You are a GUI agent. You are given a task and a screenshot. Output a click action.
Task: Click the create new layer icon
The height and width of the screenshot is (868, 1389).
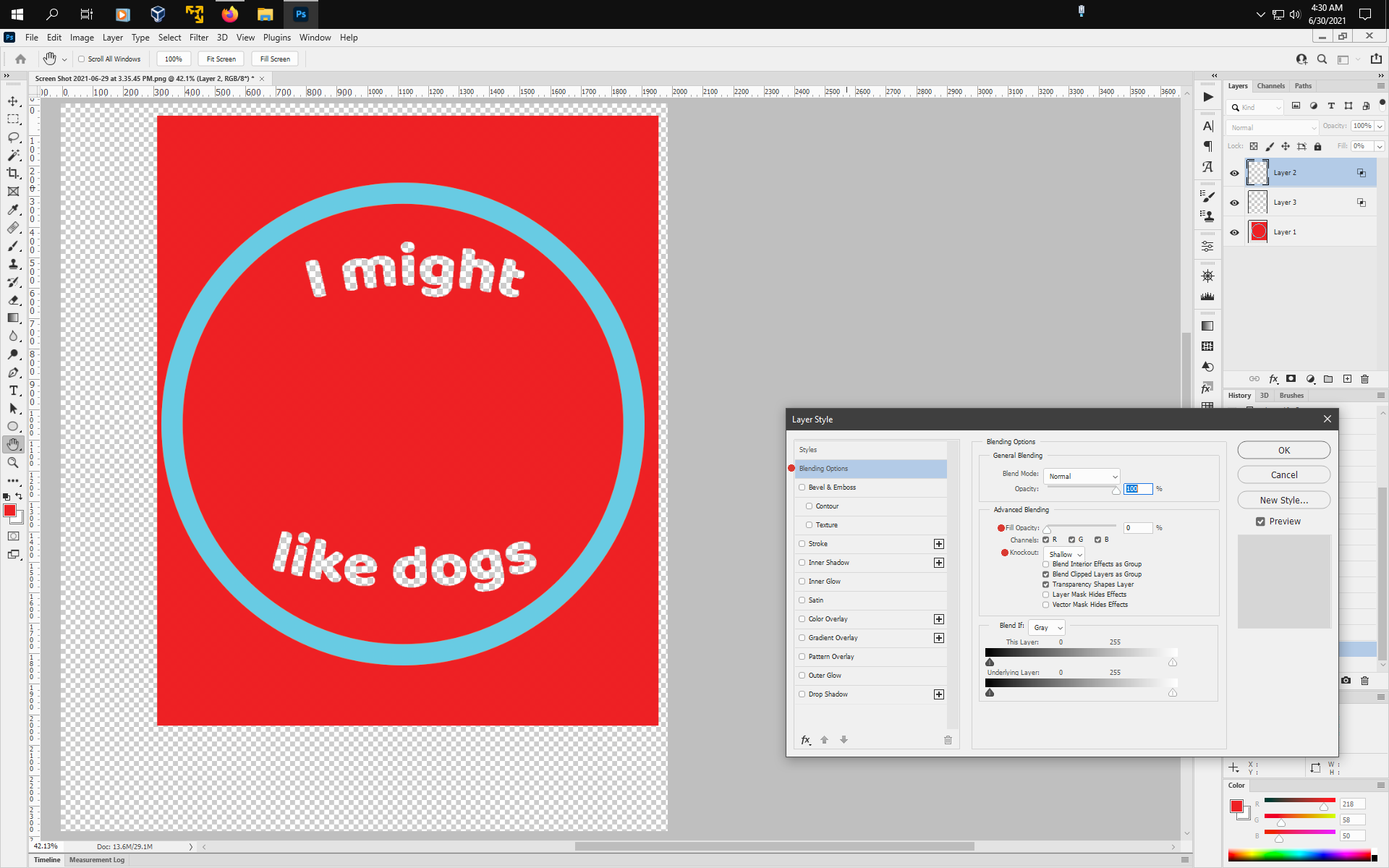point(1347,379)
